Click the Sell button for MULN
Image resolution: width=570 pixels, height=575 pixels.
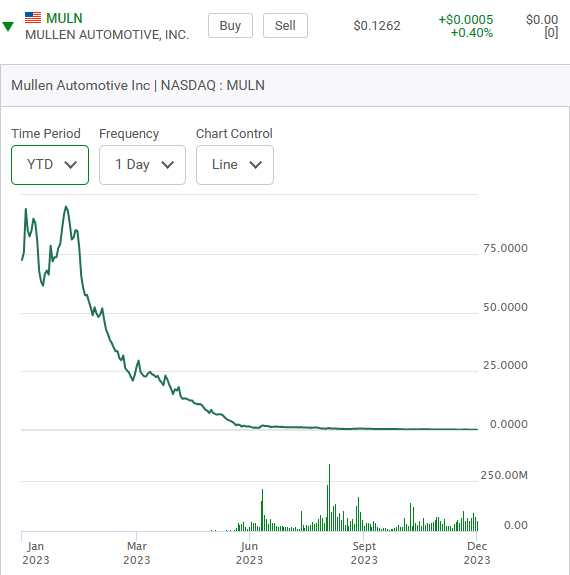point(285,26)
